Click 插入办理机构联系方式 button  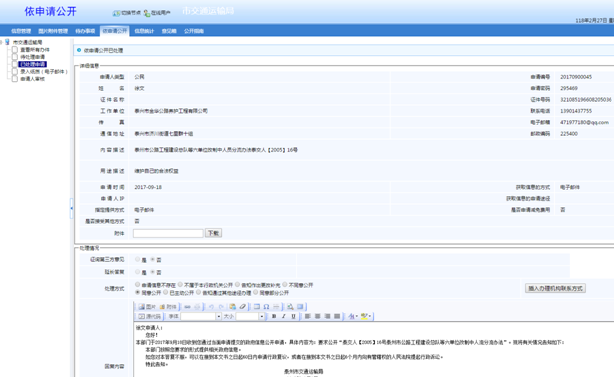click(x=555, y=288)
